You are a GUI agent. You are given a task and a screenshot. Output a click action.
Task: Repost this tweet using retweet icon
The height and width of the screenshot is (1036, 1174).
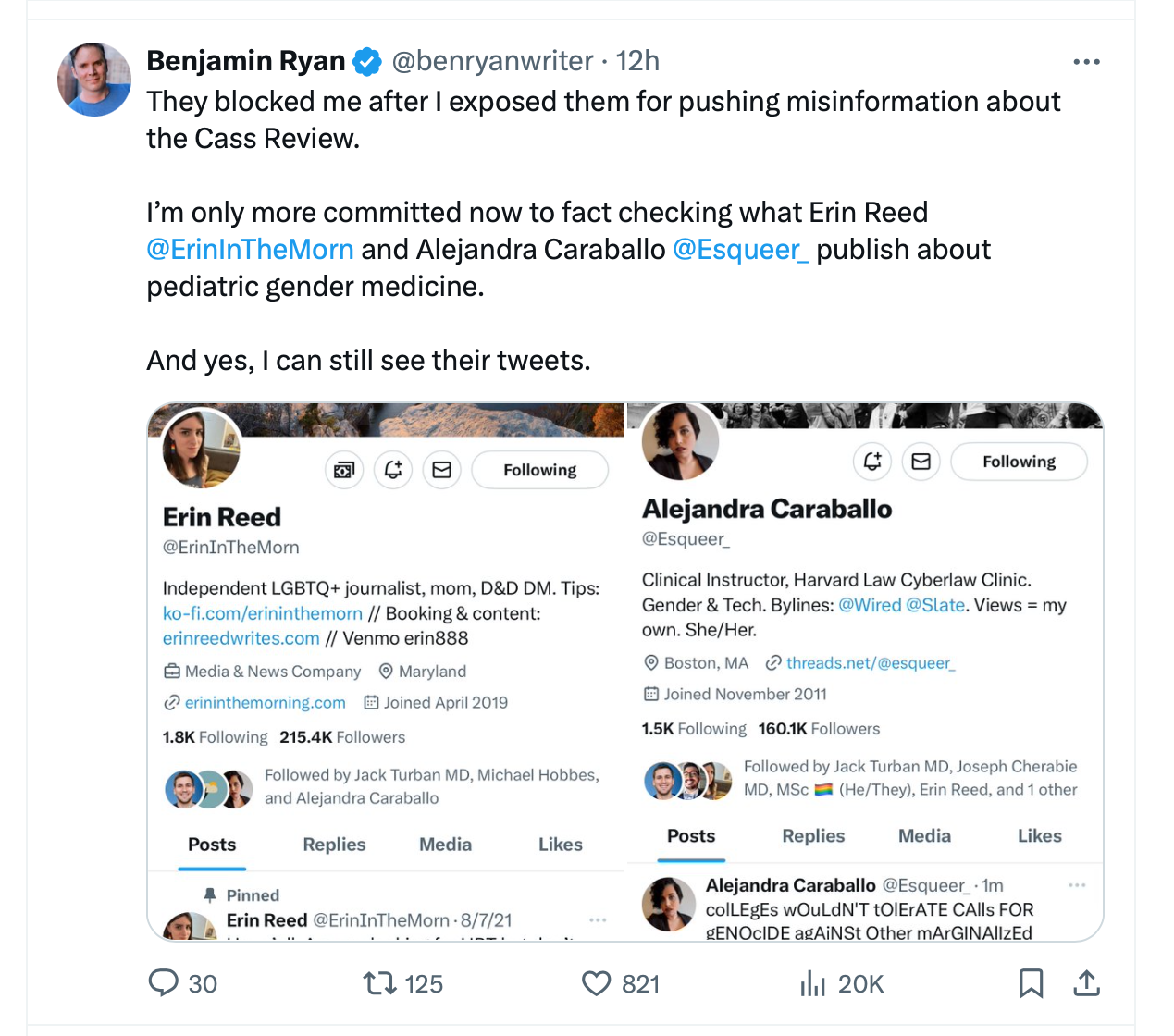pos(379,982)
